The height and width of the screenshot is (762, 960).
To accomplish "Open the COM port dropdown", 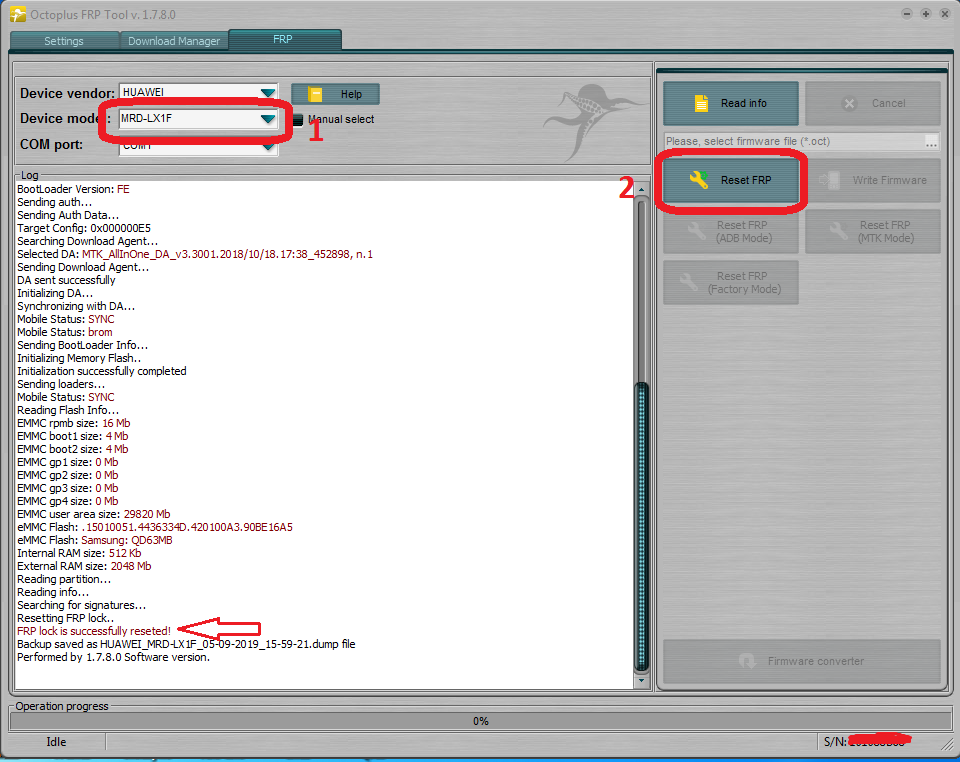I will (268, 147).
